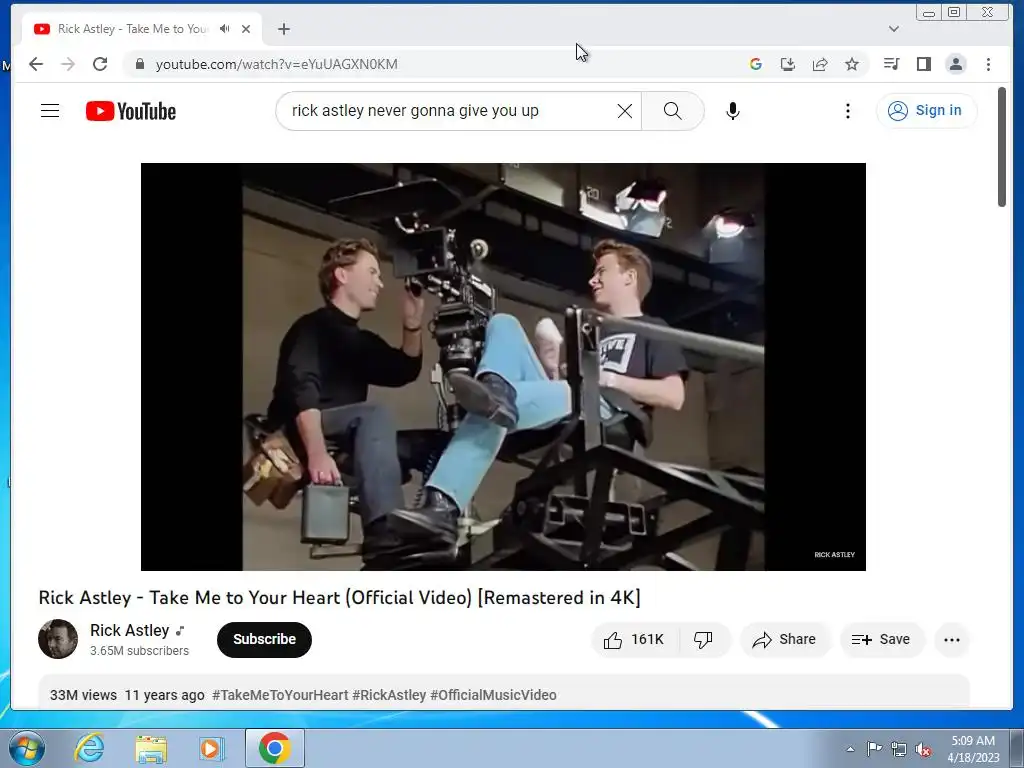
Task: Open the network tray icon
Action: coord(899,749)
